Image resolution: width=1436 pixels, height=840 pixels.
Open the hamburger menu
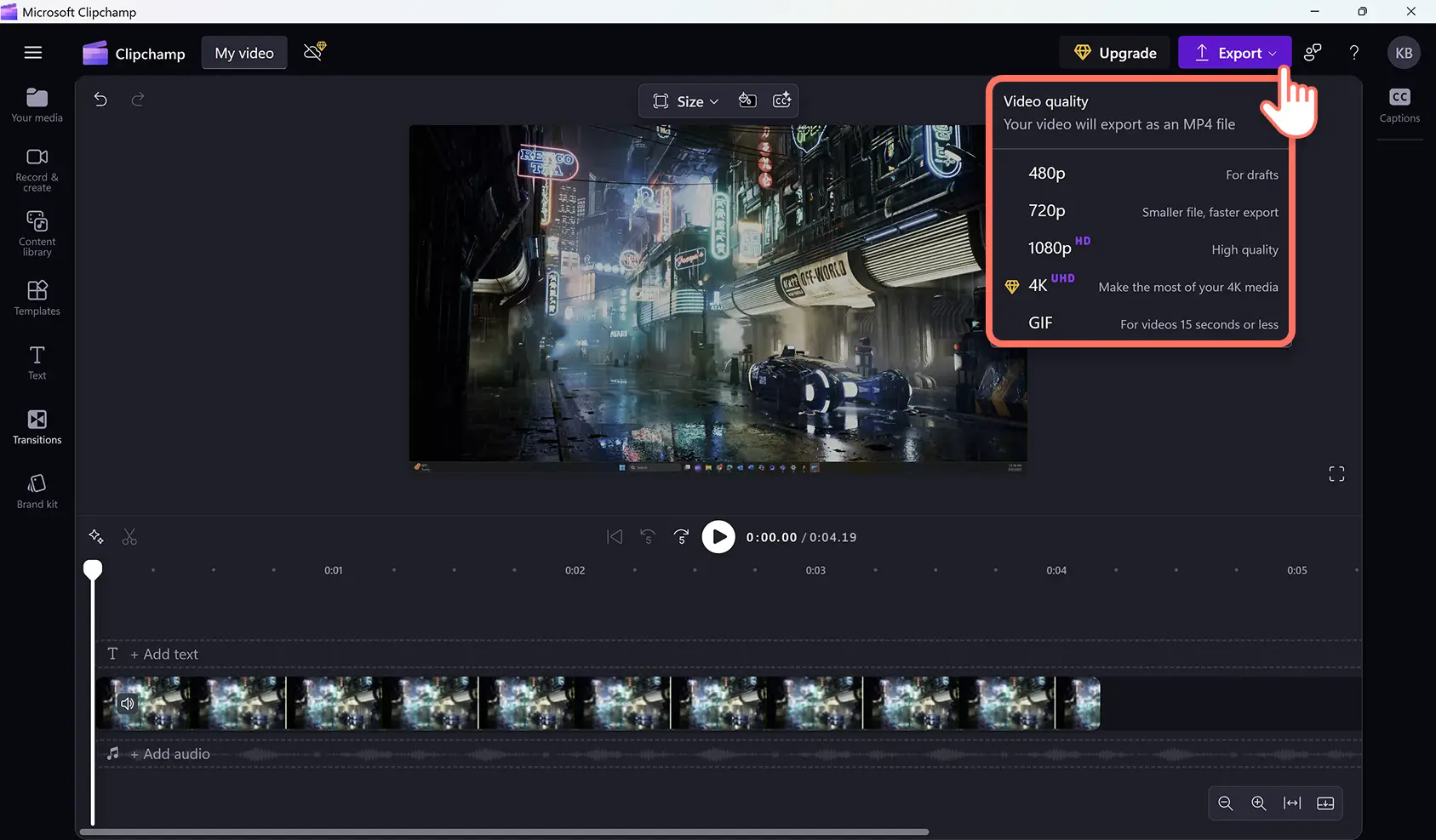(x=33, y=53)
